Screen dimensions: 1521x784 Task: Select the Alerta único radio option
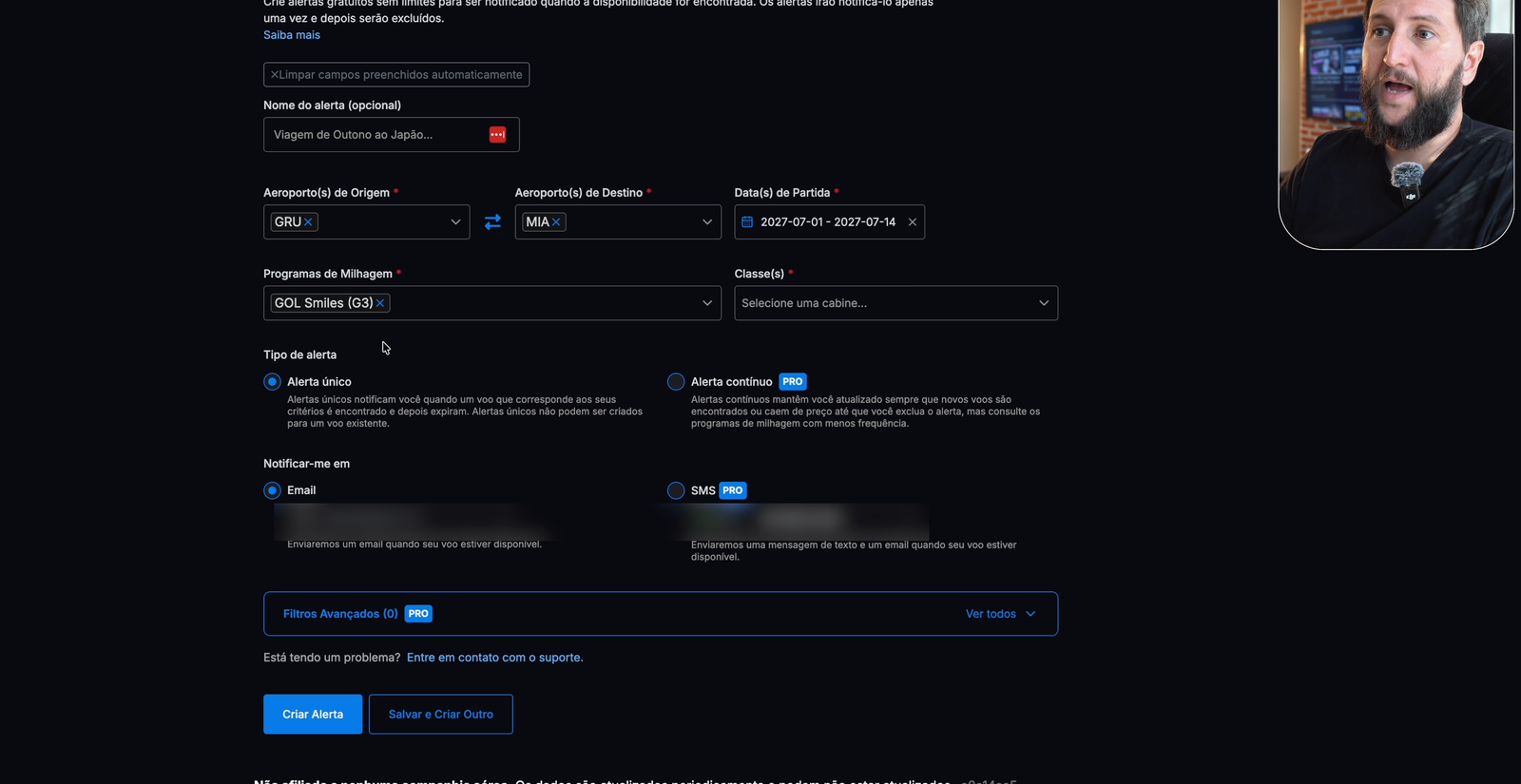(x=273, y=382)
